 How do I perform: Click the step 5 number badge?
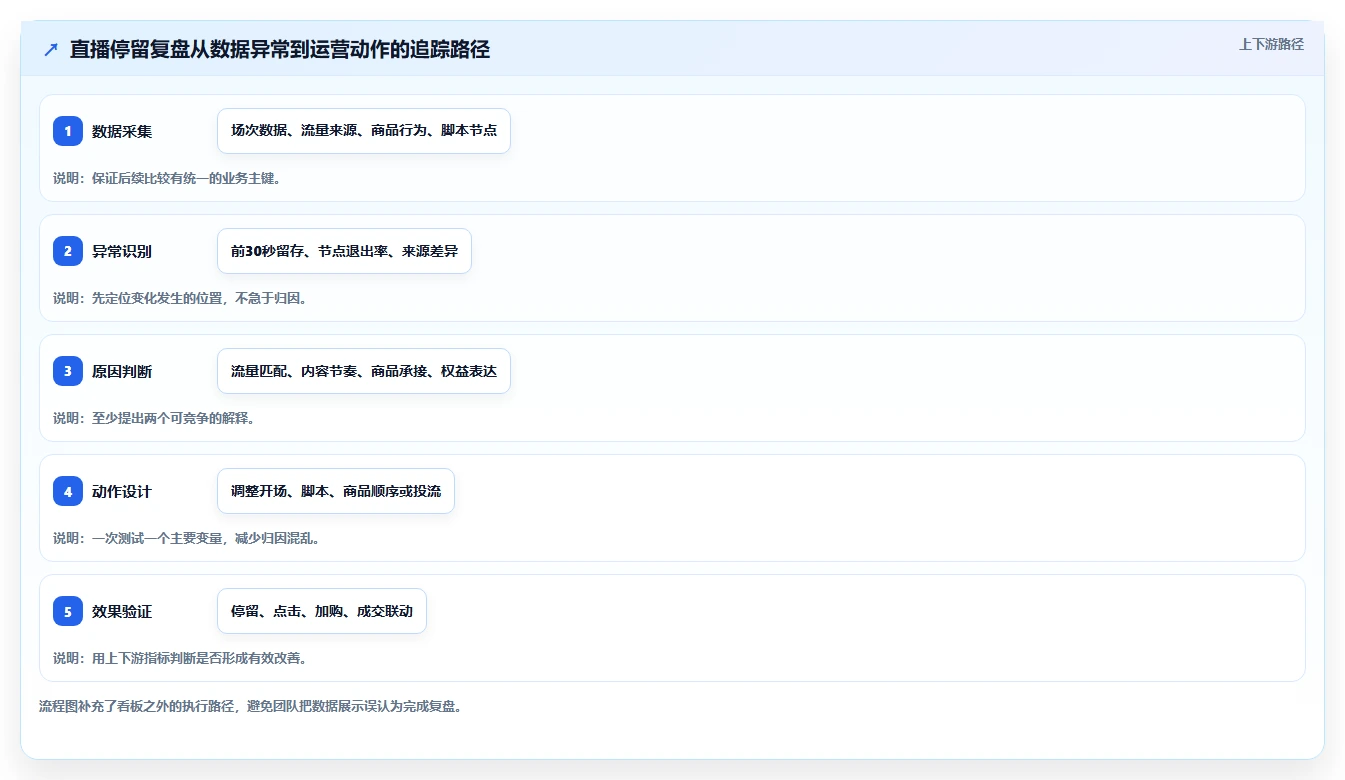click(68, 611)
